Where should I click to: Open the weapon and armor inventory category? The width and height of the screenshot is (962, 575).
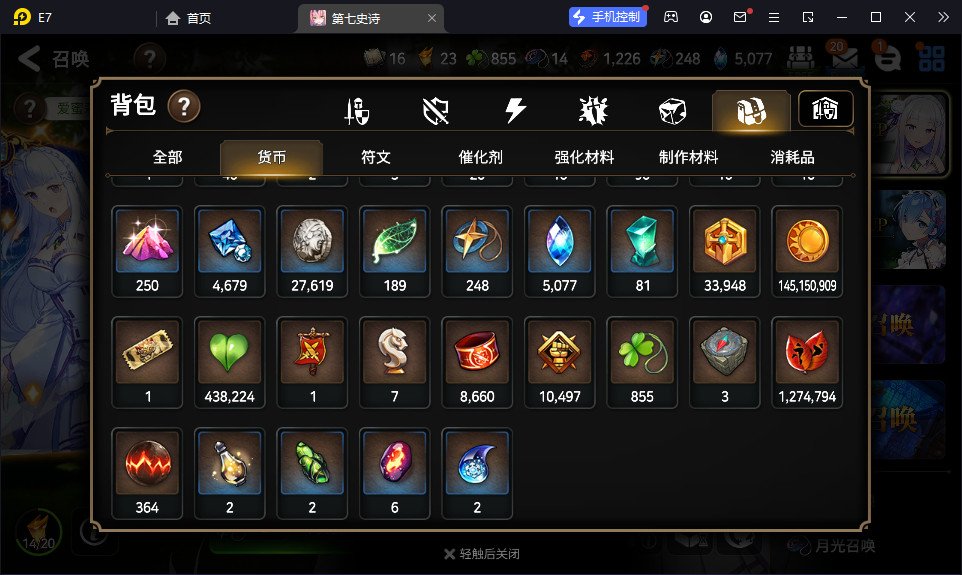[357, 111]
